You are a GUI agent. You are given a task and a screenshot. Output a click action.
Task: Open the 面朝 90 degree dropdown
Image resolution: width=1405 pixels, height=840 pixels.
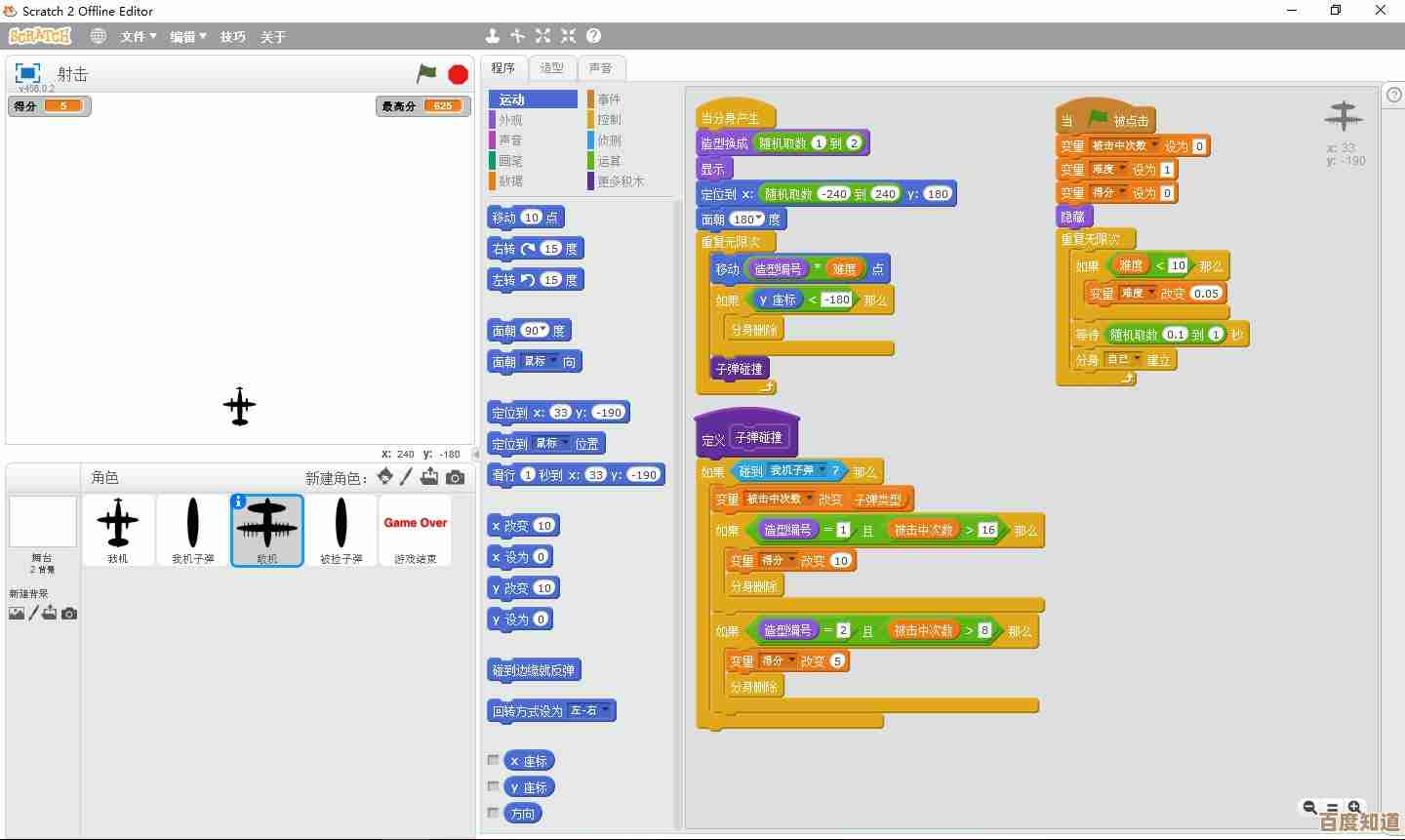[x=543, y=330]
